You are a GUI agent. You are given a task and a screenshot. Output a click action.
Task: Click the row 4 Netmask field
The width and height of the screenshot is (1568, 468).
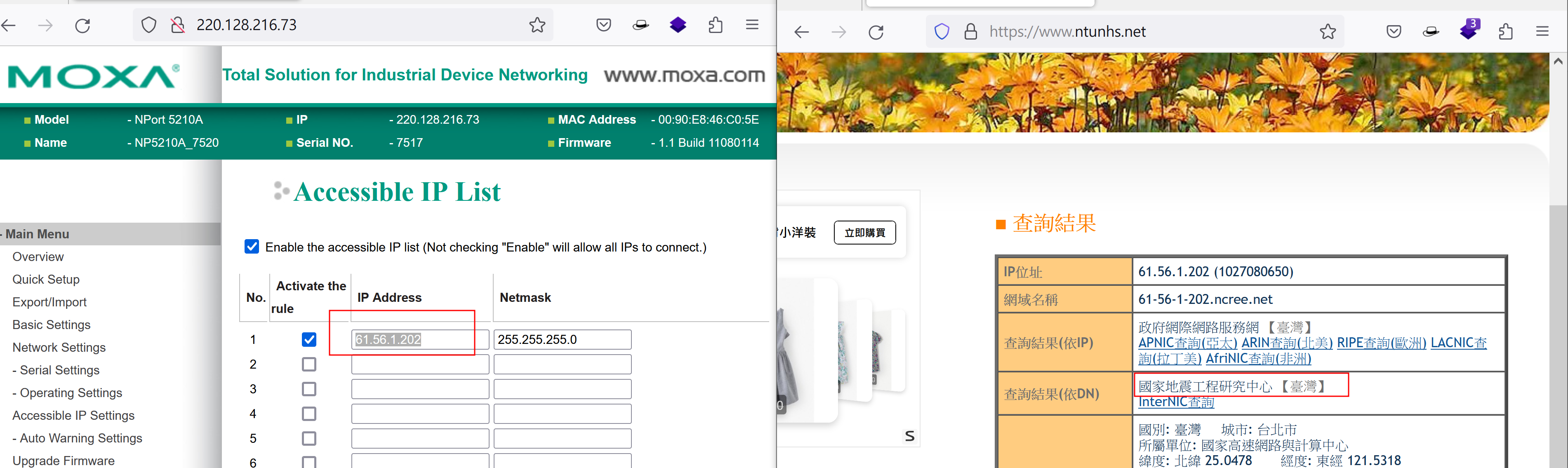(563, 414)
